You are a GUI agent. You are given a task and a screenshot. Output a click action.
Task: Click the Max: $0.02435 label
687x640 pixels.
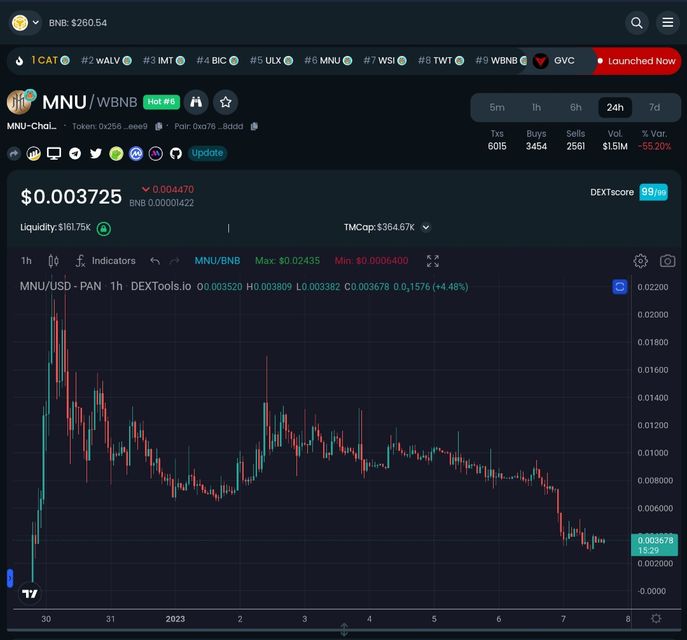click(x=287, y=261)
